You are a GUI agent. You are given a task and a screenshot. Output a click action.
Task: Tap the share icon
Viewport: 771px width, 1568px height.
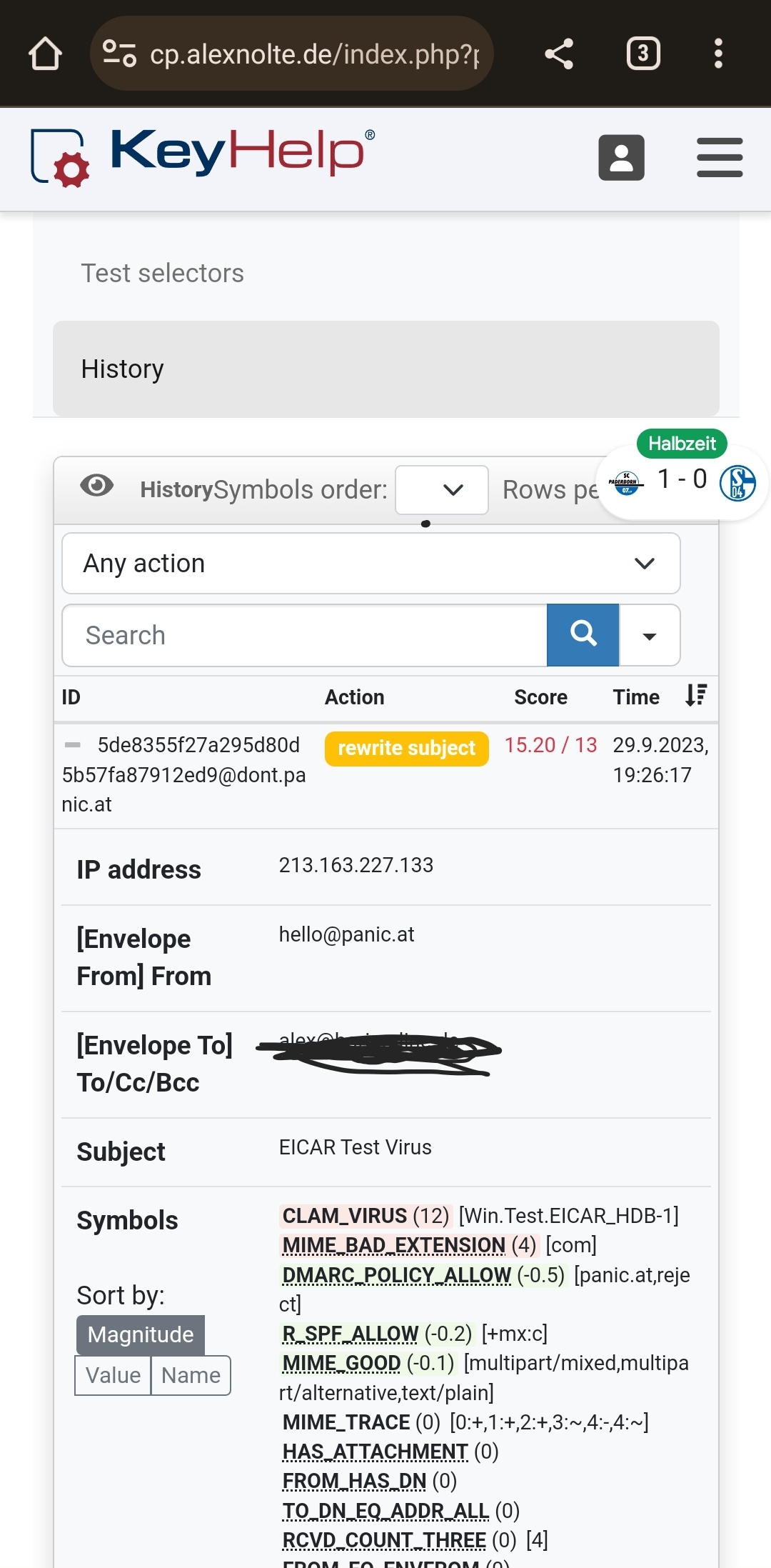pos(559,54)
